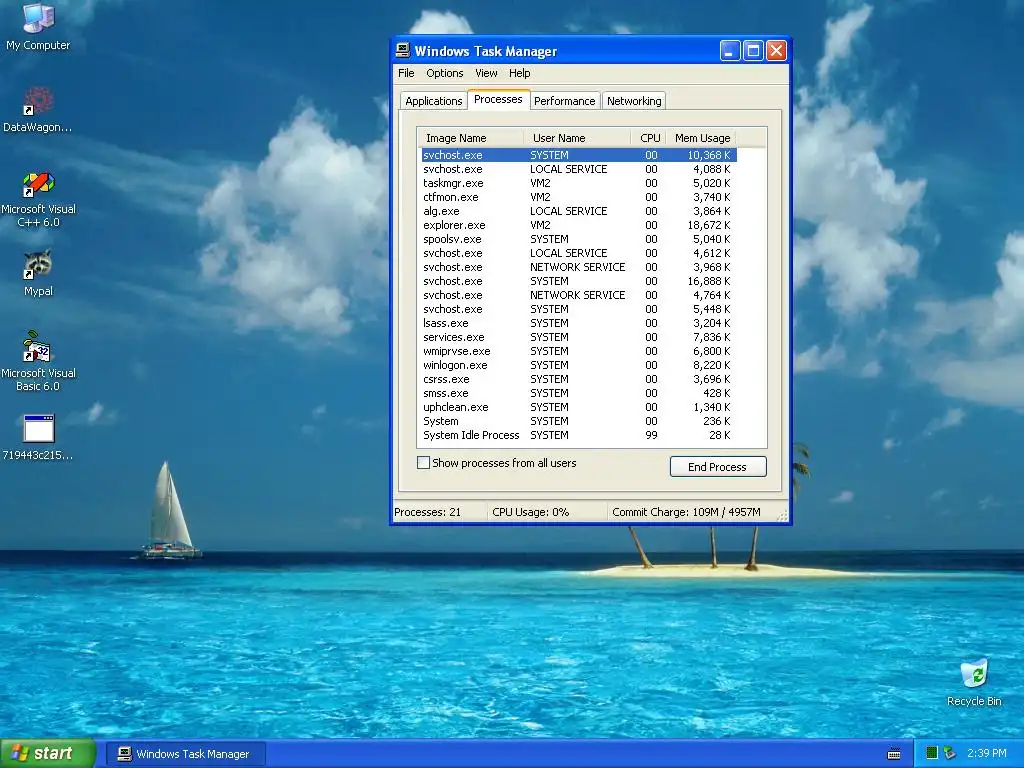Select the System Idle Process row

point(579,436)
